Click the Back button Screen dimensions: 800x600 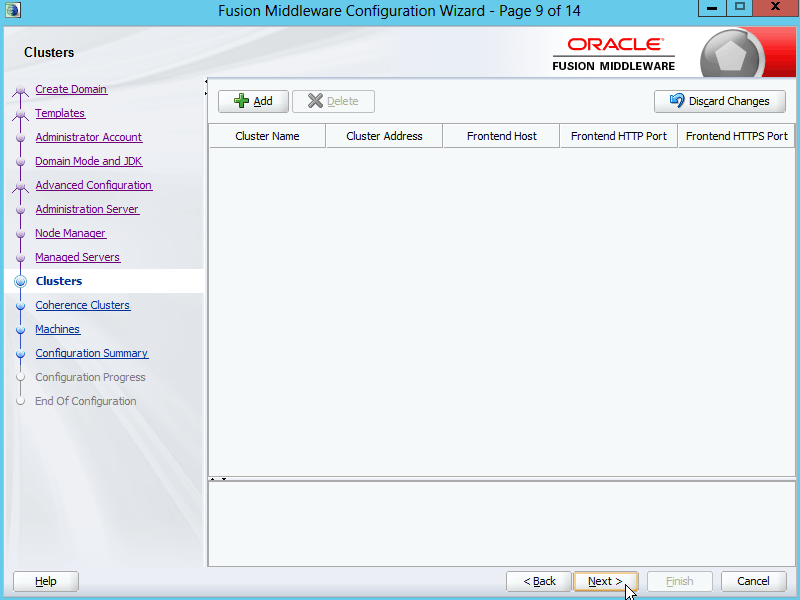(539, 581)
